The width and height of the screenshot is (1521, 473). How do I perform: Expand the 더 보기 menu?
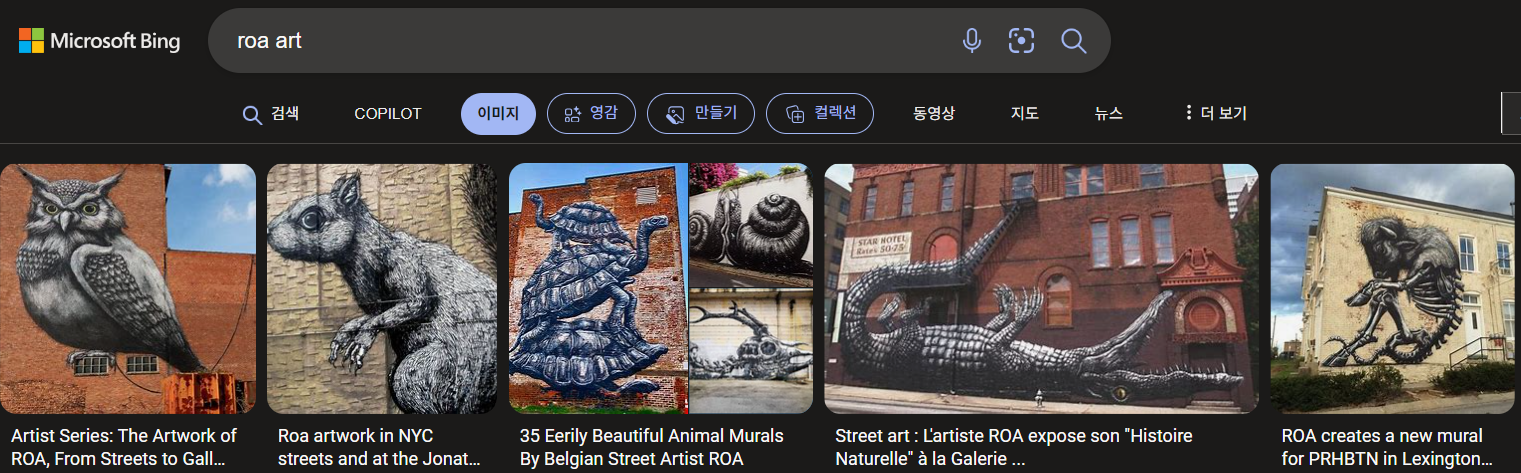(1216, 114)
